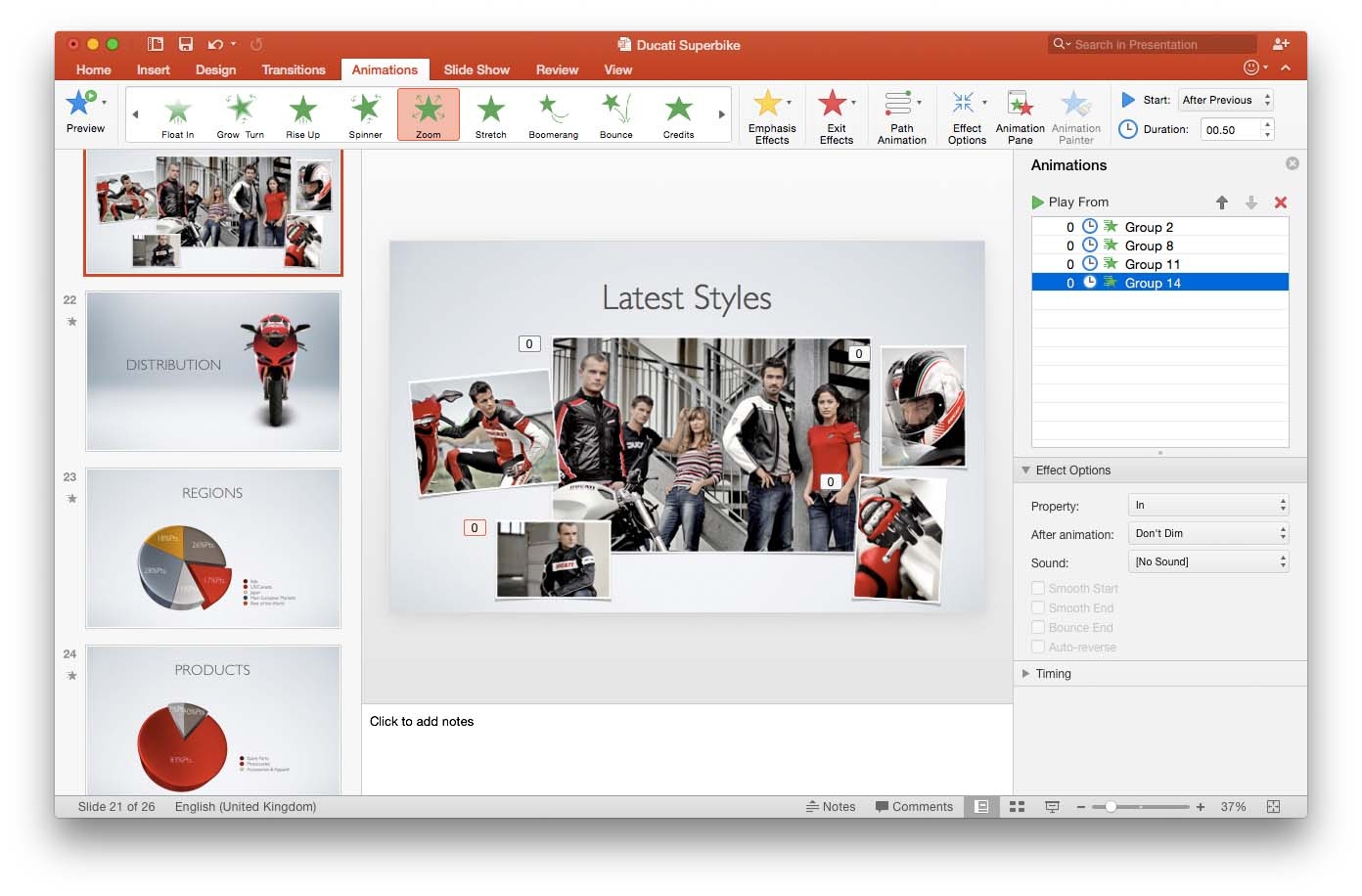Open the Home tab

point(94,69)
